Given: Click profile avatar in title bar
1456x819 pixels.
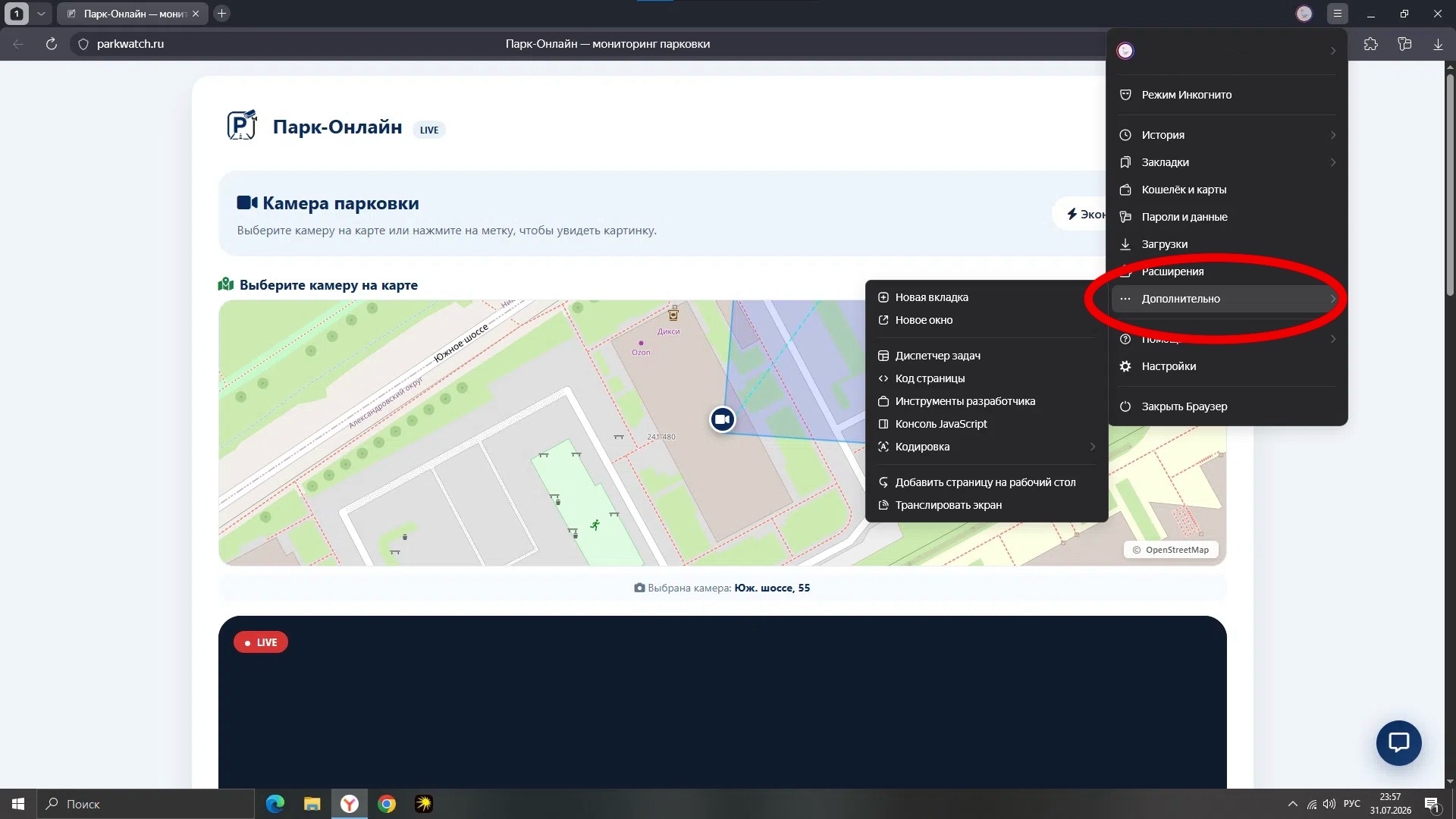Looking at the screenshot, I should [x=1304, y=14].
